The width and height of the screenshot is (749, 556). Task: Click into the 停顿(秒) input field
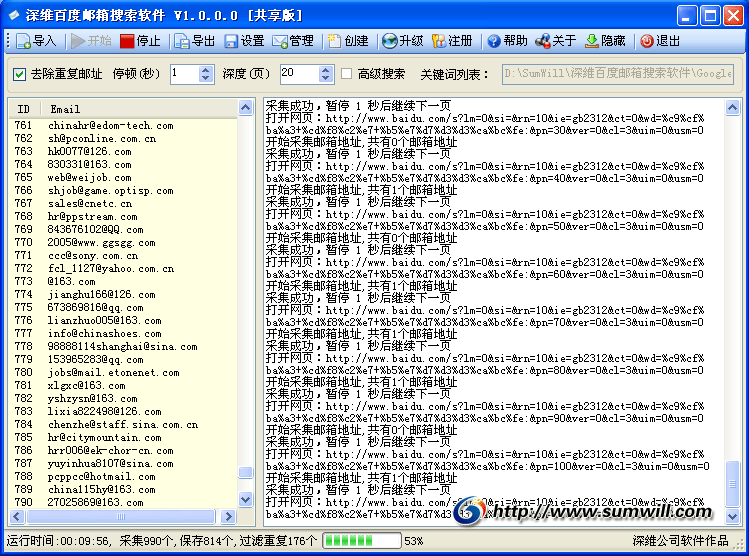click(x=184, y=74)
